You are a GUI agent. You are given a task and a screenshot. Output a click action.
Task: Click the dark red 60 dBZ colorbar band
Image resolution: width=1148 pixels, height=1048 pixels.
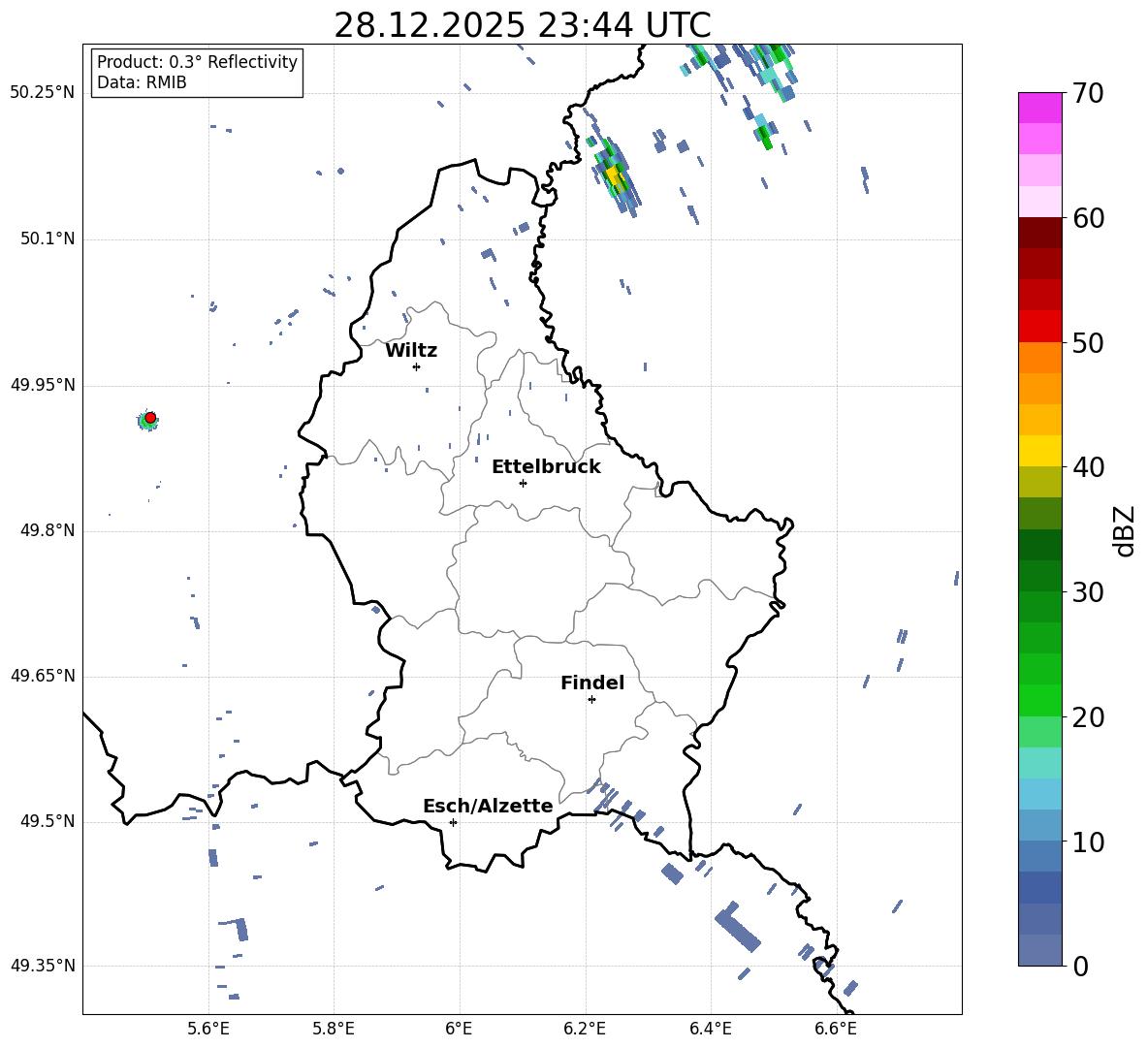pyautogui.click(x=1040, y=233)
